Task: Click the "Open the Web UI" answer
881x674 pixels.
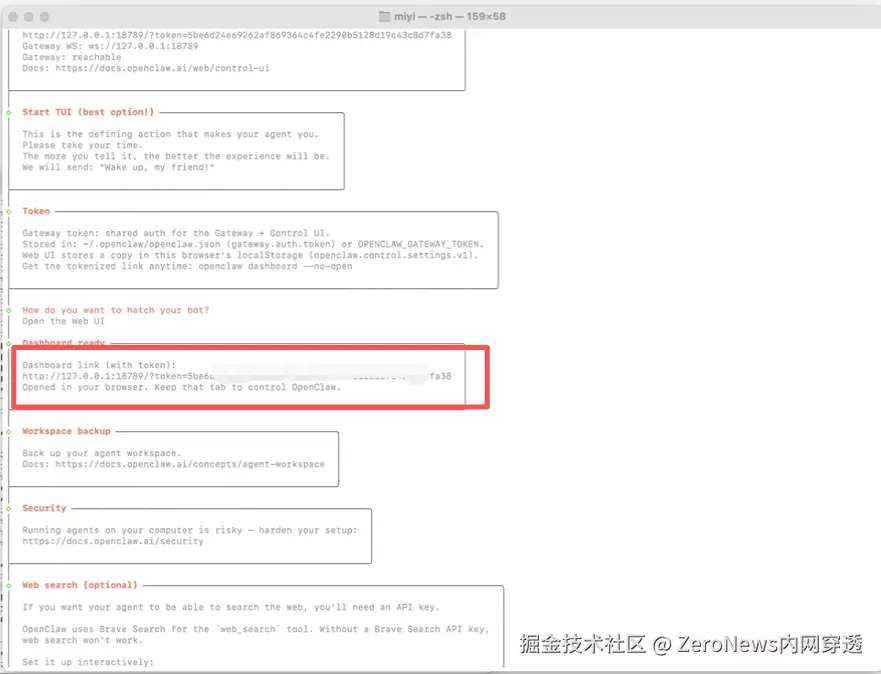Action: [63, 321]
